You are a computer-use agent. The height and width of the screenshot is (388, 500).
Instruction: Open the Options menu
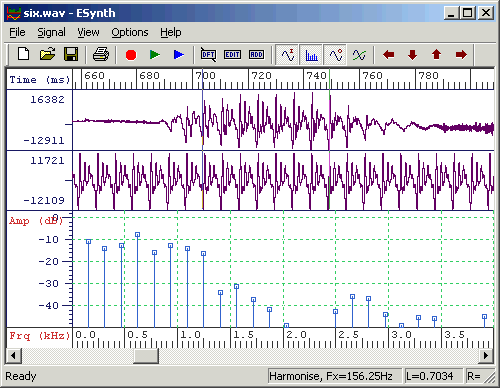pos(130,32)
